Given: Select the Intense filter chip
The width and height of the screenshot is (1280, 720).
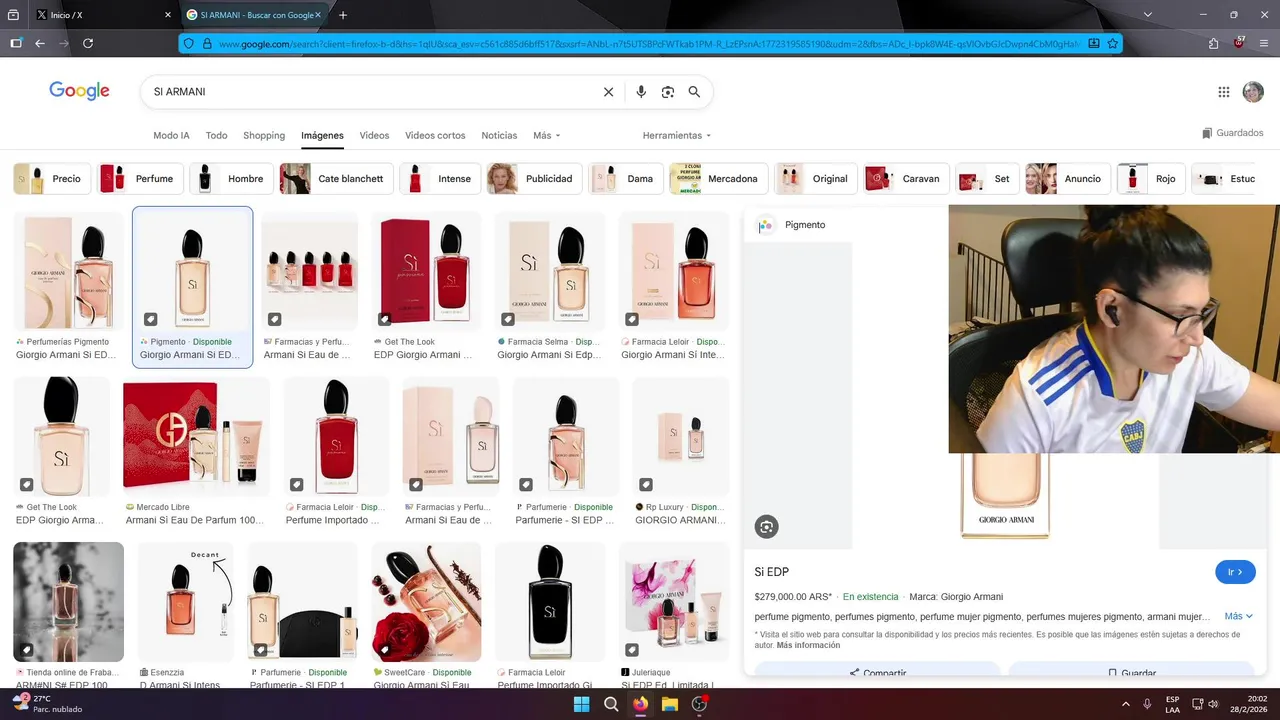Looking at the screenshot, I should 440,179.
